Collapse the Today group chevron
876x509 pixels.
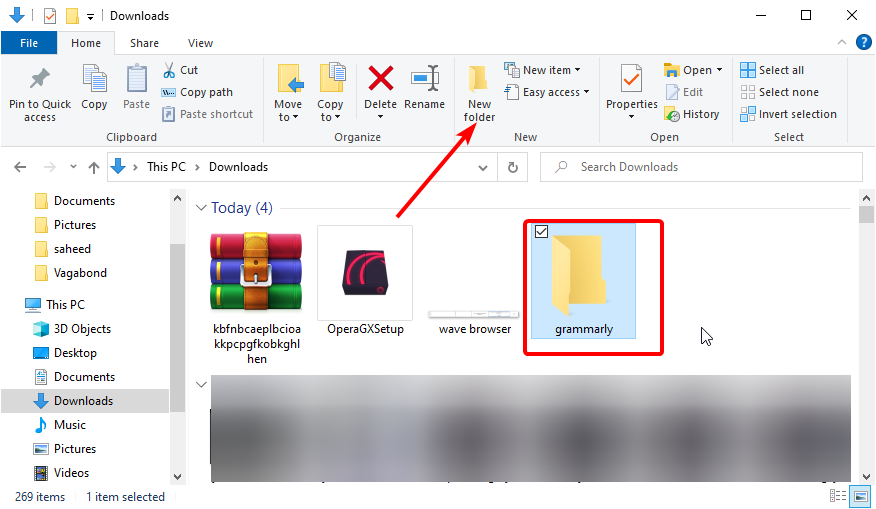click(x=201, y=208)
